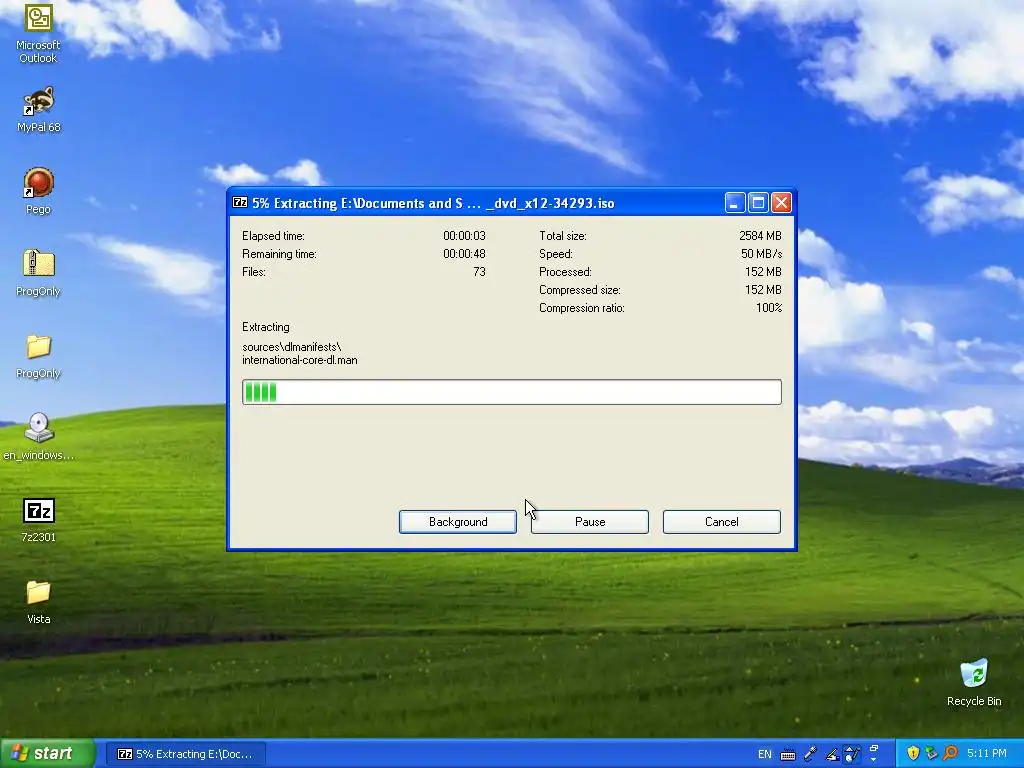
Task: Click the international-core-dl.man file name
Action: tap(300, 360)
